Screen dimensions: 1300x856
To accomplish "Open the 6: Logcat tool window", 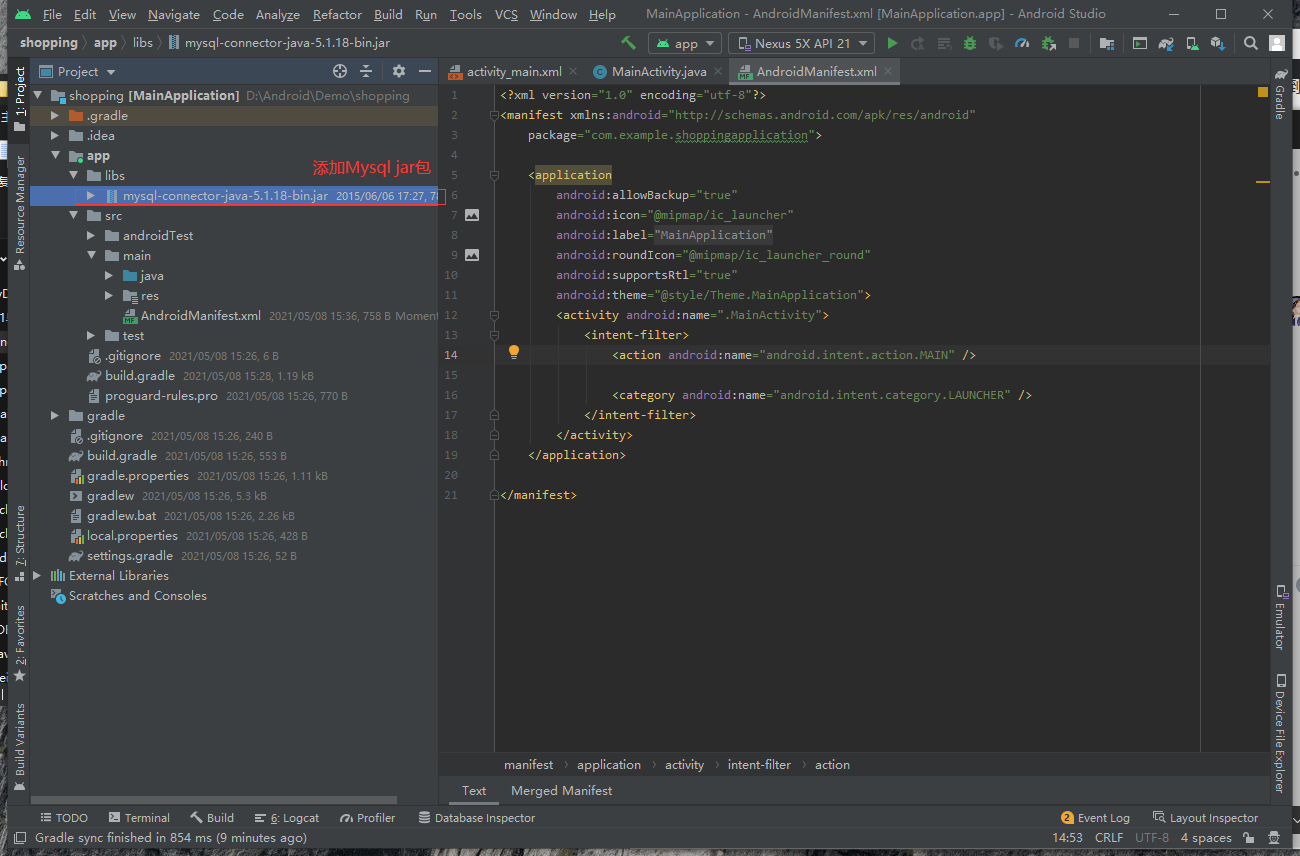I will 286,817.
